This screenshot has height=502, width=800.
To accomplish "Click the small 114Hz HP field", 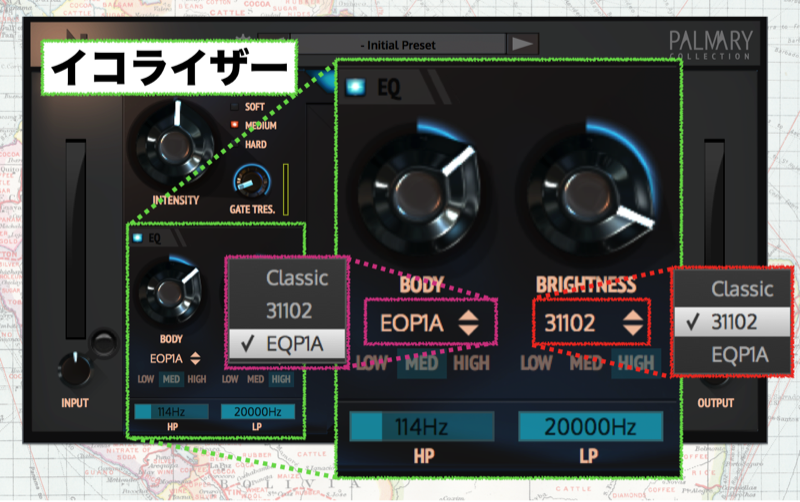I will pos(171,411).
